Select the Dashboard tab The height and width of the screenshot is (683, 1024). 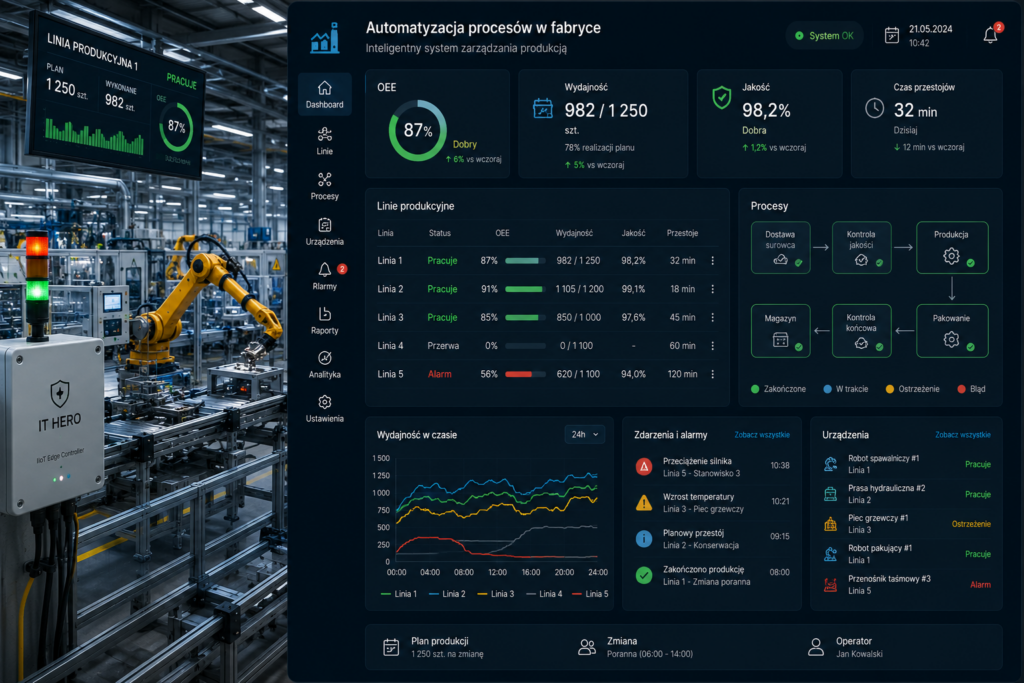click(x=325, y=95)
